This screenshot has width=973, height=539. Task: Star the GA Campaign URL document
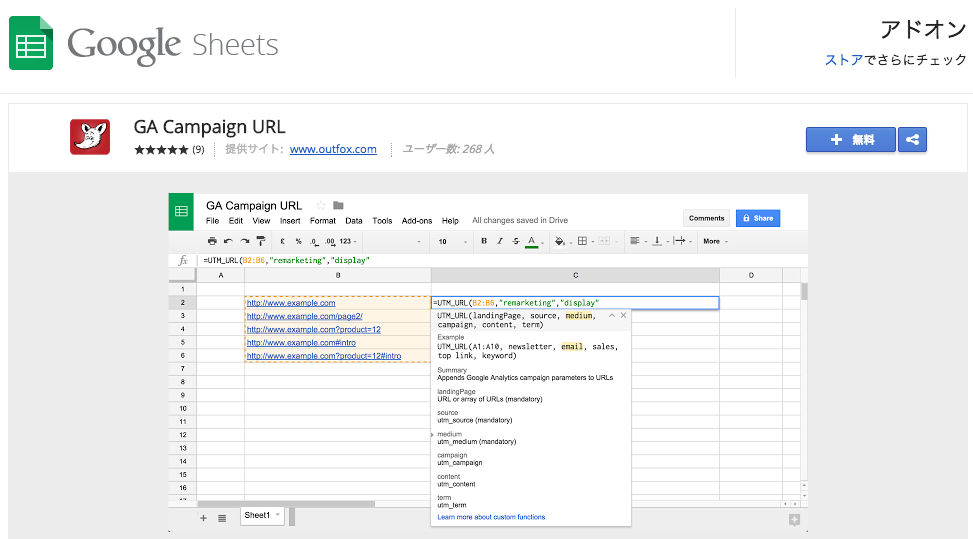pos(321,205)
